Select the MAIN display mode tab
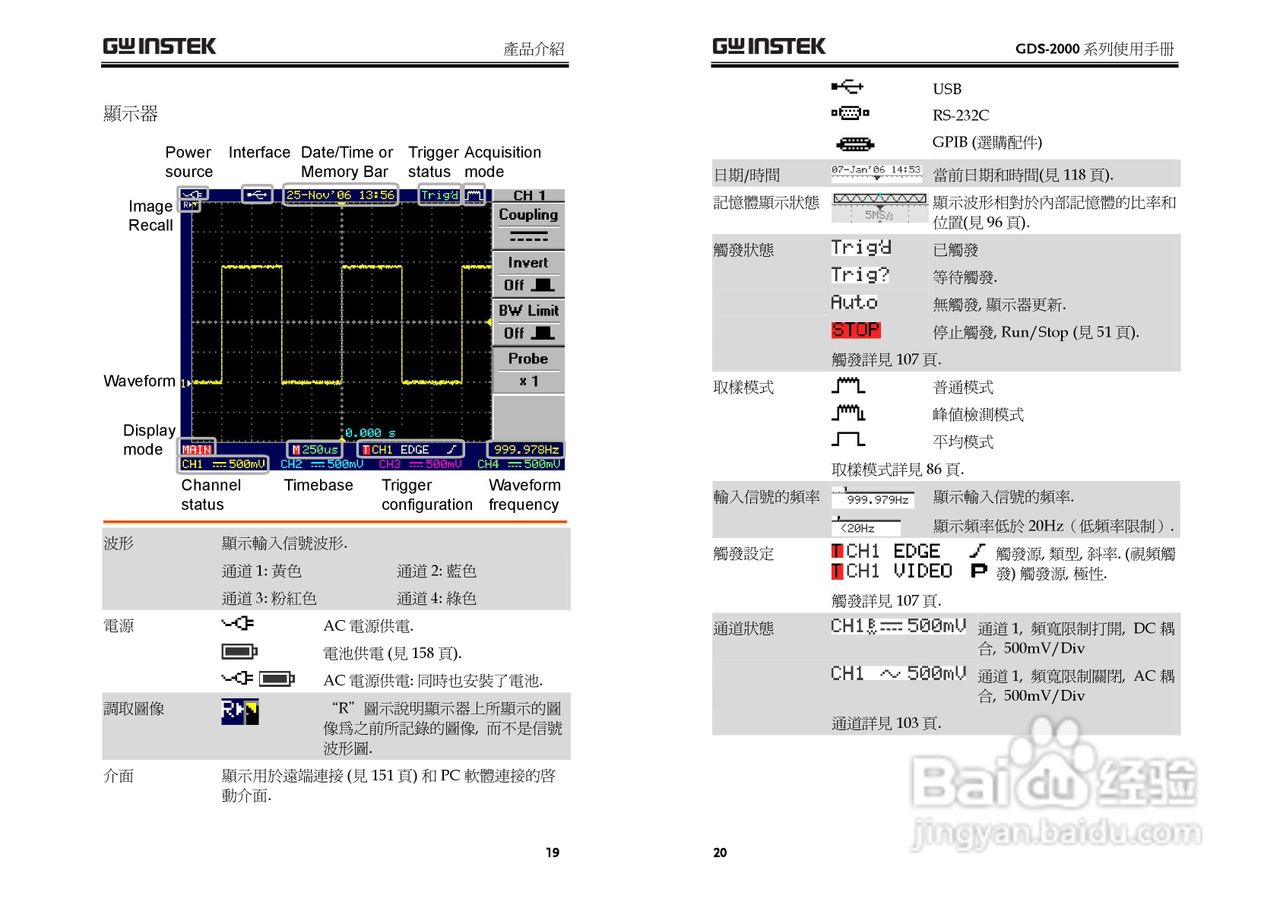The width and height of the screenshot is (1280, 905). 198,448
